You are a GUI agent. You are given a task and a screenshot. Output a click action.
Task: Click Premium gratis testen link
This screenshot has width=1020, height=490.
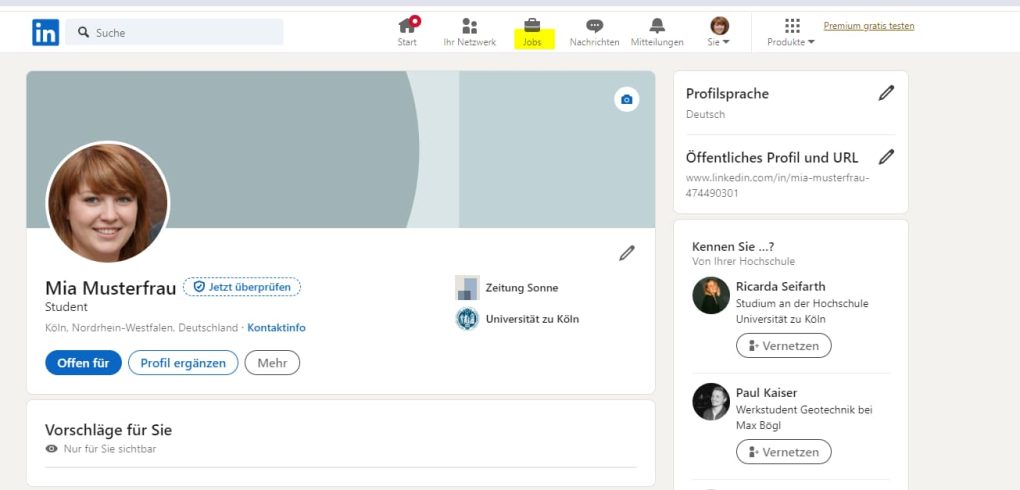tap(868, 26)
